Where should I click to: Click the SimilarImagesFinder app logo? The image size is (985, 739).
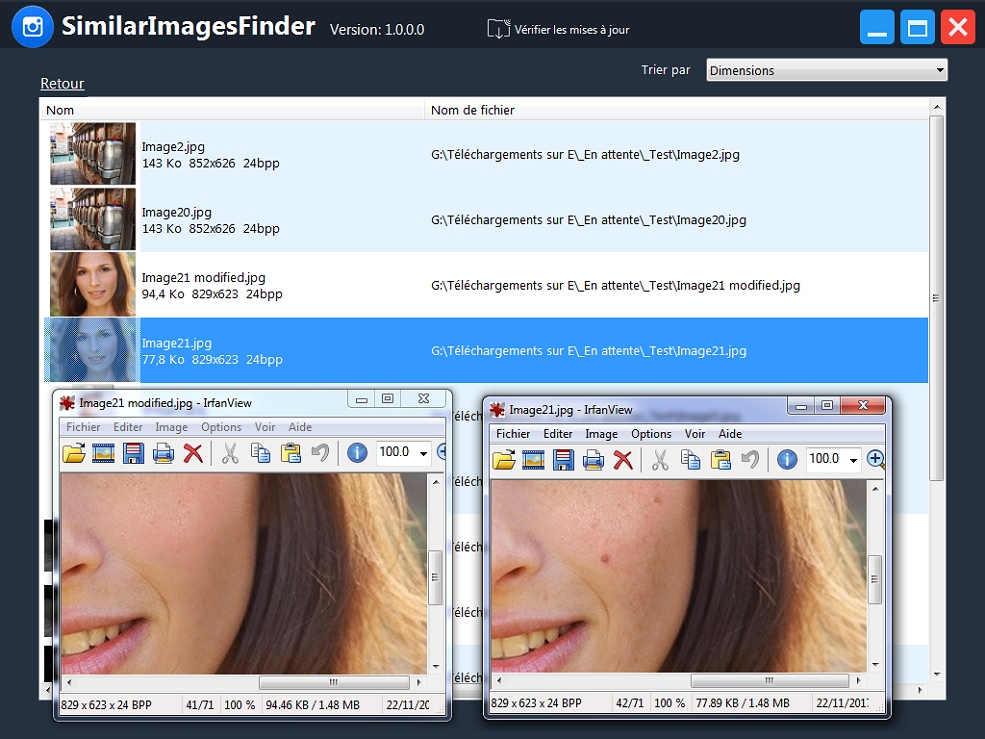coord(32,27)
